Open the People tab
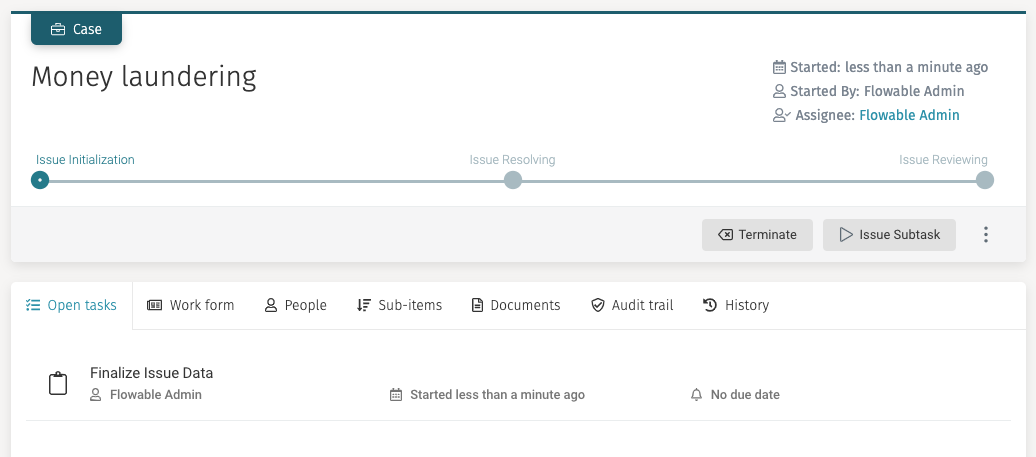 [295, 305]
